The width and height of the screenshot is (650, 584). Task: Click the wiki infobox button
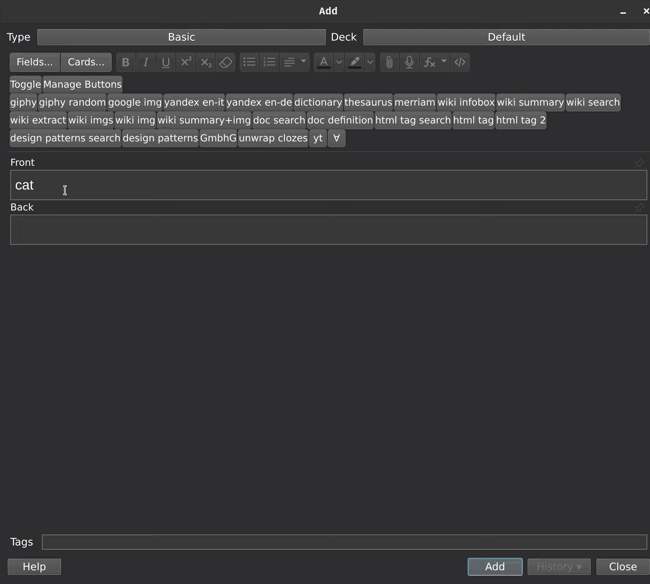(x=466, y=102)
